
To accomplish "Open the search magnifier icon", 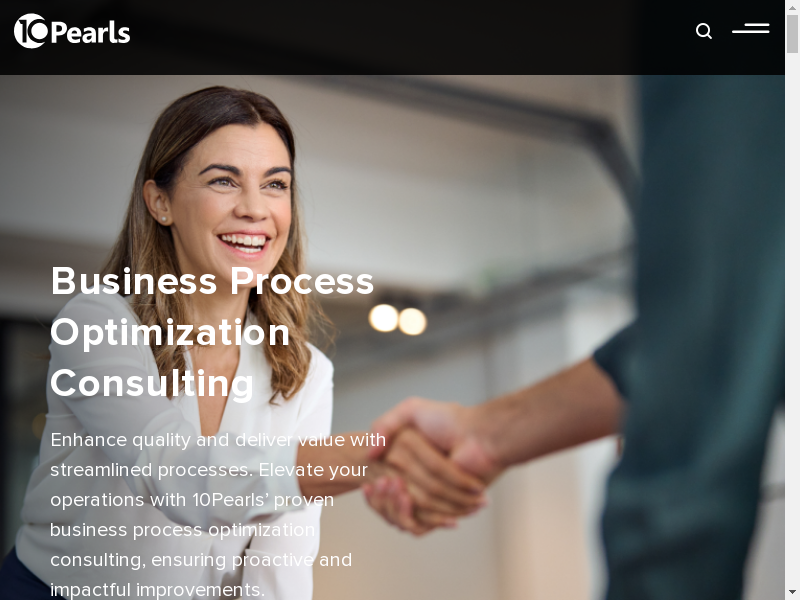I will click(704, 31).
